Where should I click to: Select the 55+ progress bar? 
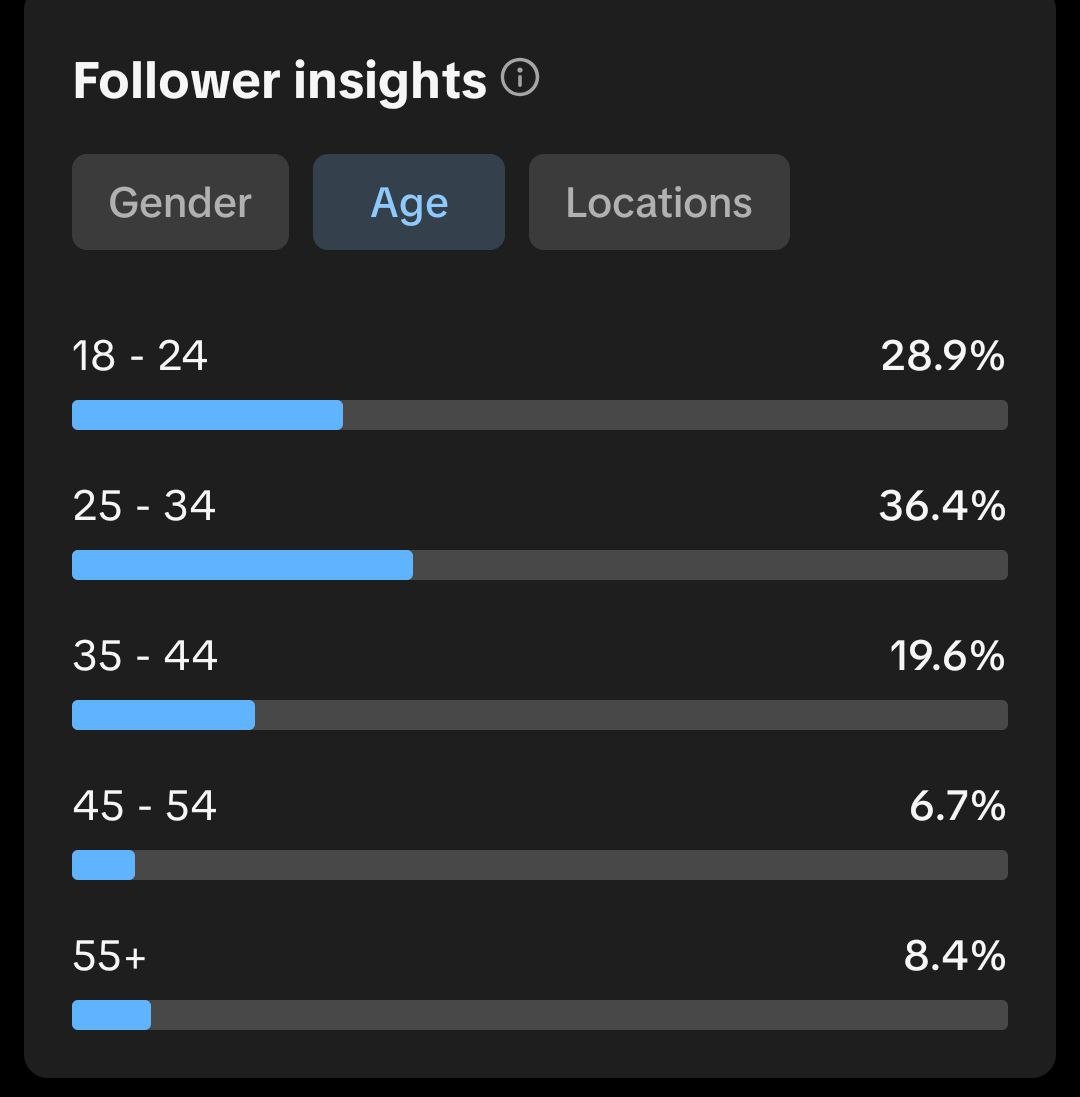[540, 1015]
